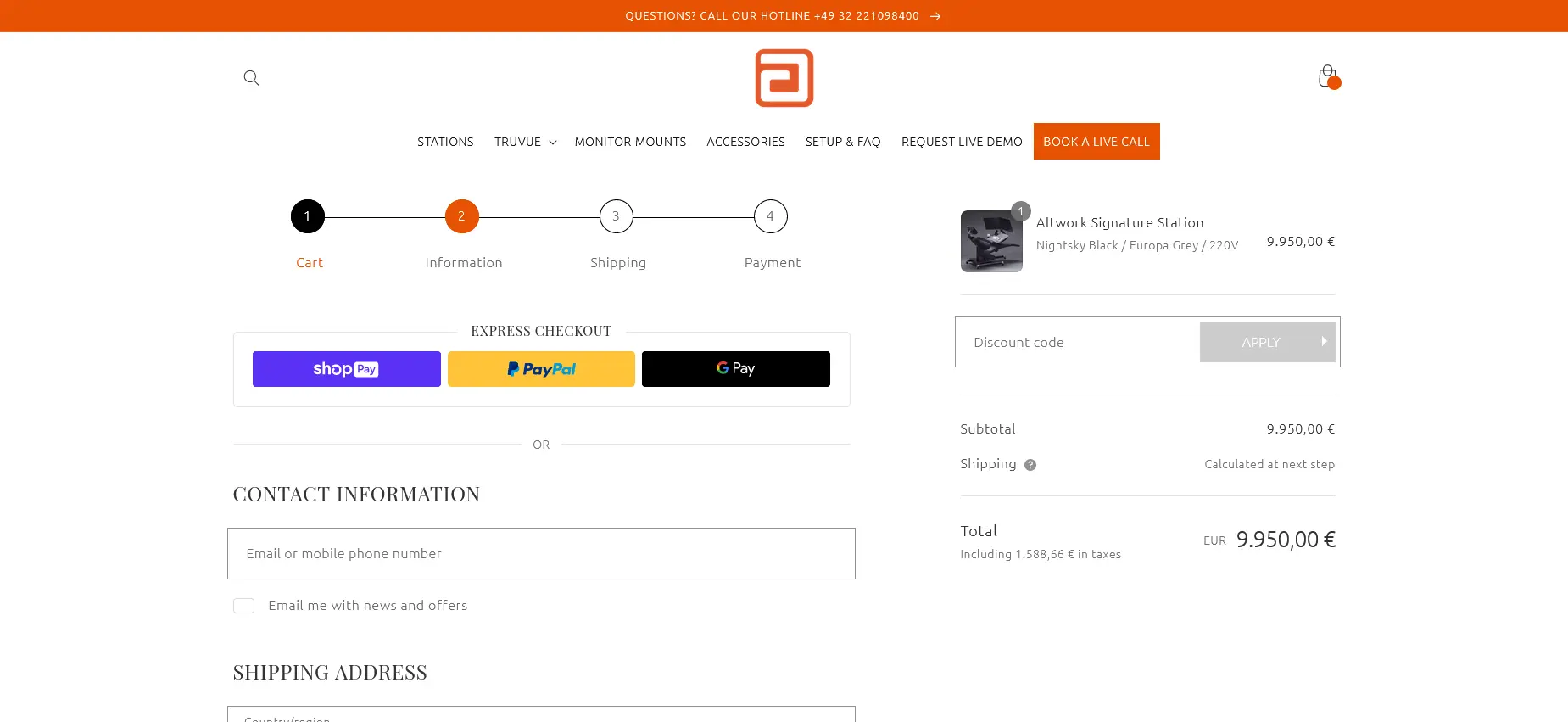
Task: Click the APPLY discount button
Action: pyautogui.click(x=1268, y=342)
